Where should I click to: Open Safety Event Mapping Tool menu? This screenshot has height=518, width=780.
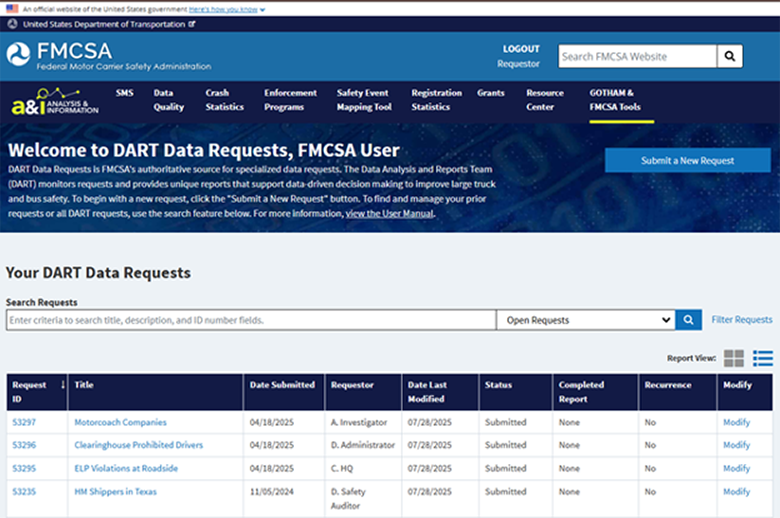(x=364, y=100)
